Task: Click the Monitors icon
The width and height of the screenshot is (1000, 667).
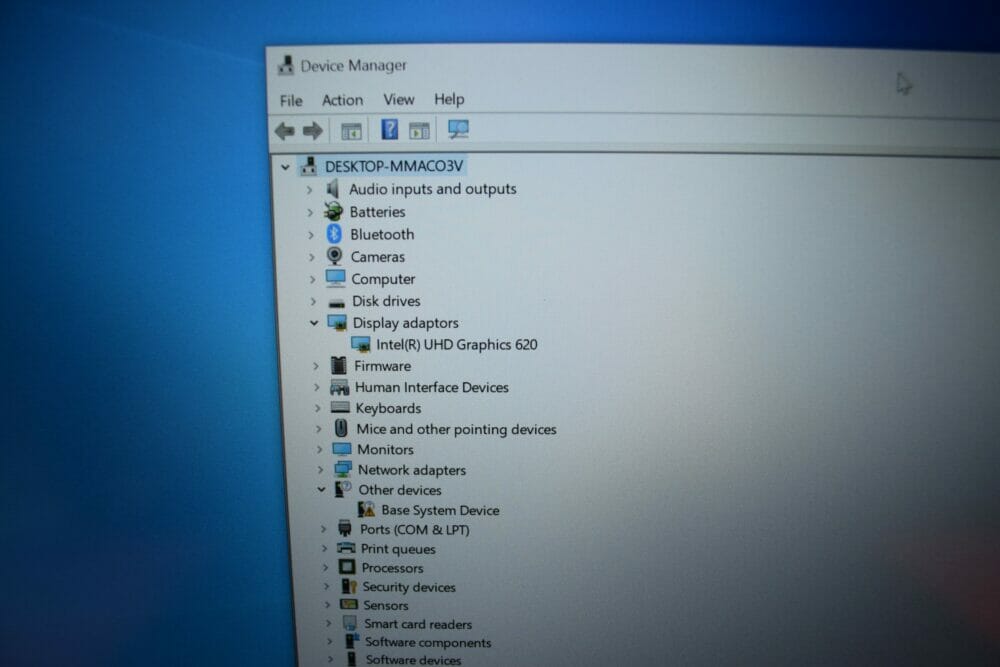Action: click(x=342, y=450)
